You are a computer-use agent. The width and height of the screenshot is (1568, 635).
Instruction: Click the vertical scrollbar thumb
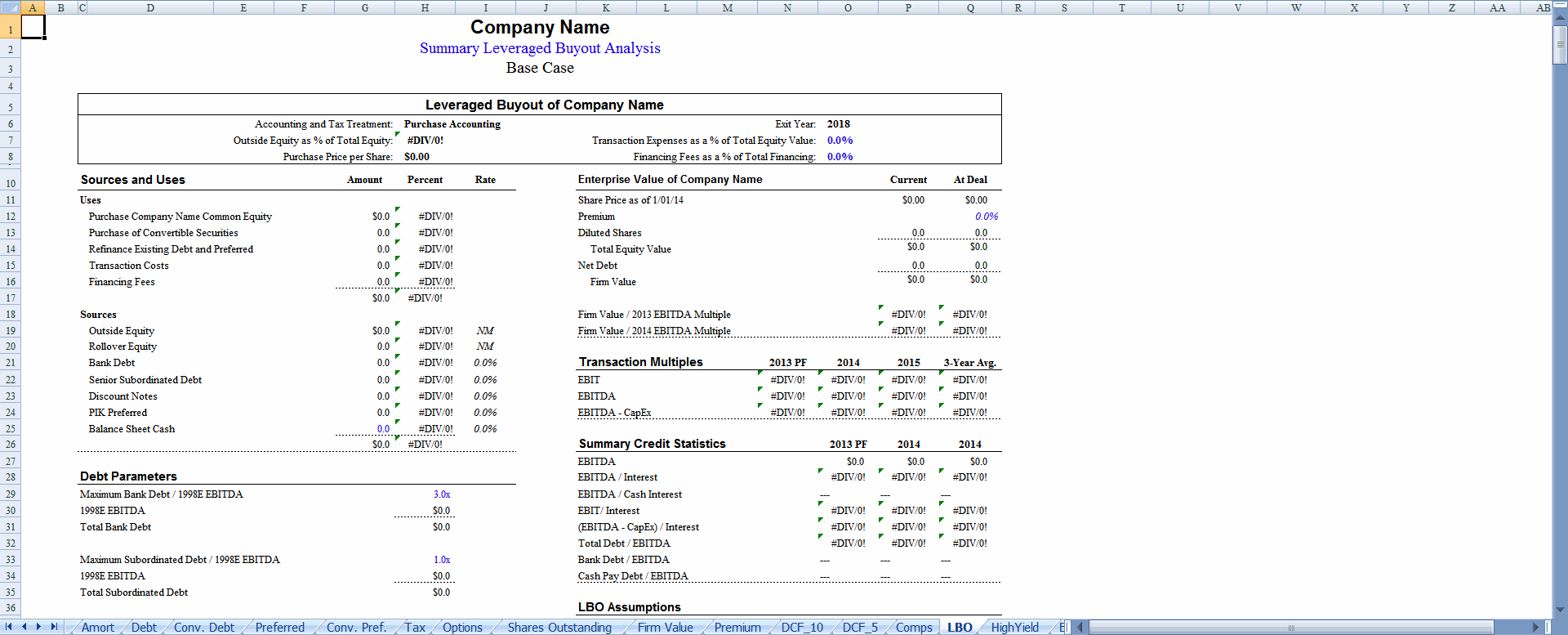click(x=1560, y=46)
